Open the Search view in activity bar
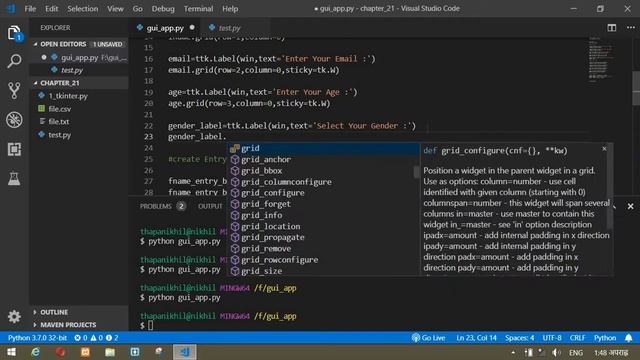This screenshot has width=640, height=360. pos(14,61)
